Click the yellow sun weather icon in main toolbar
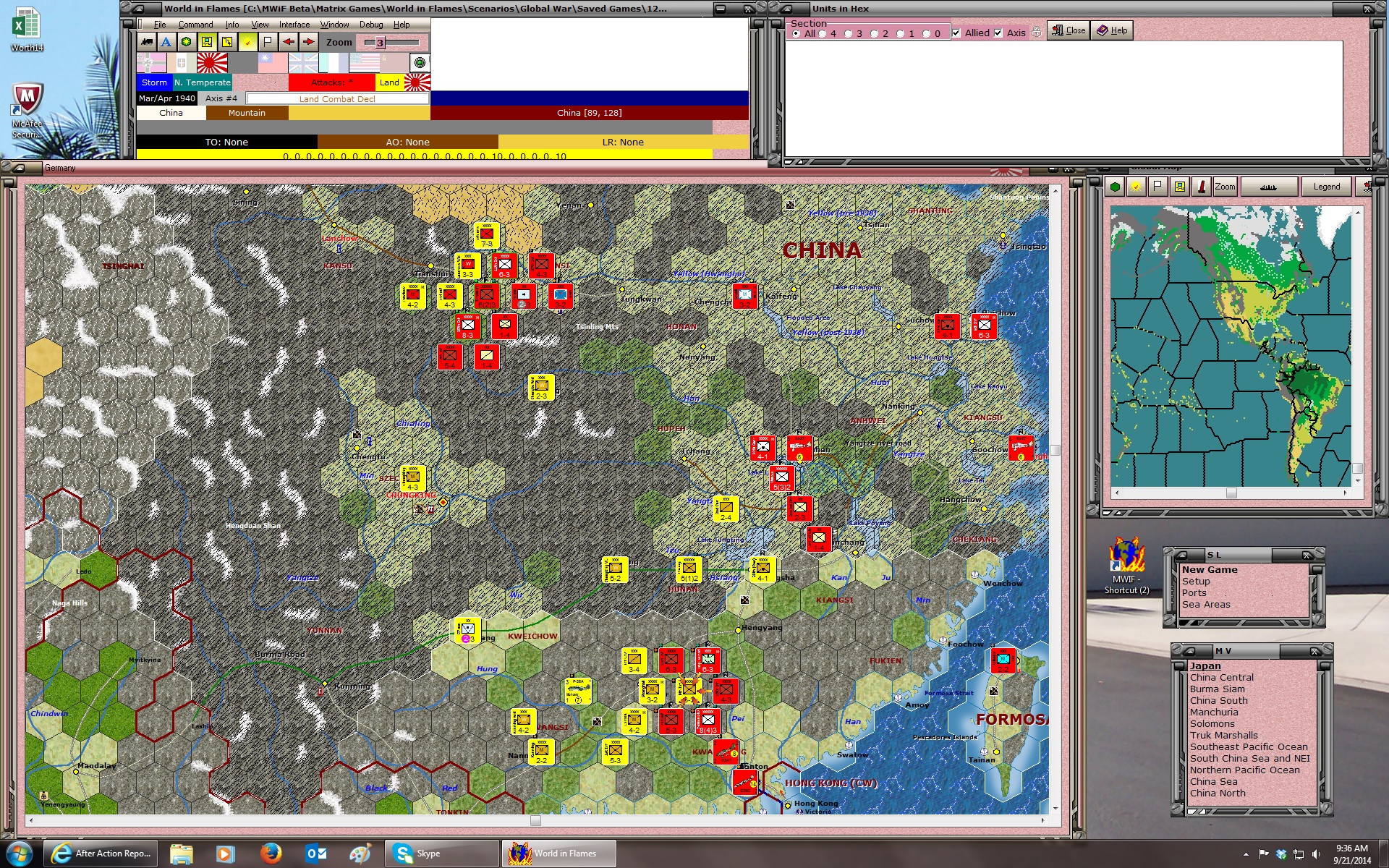This screenshot has width=1389, height=868. [247, 42]
